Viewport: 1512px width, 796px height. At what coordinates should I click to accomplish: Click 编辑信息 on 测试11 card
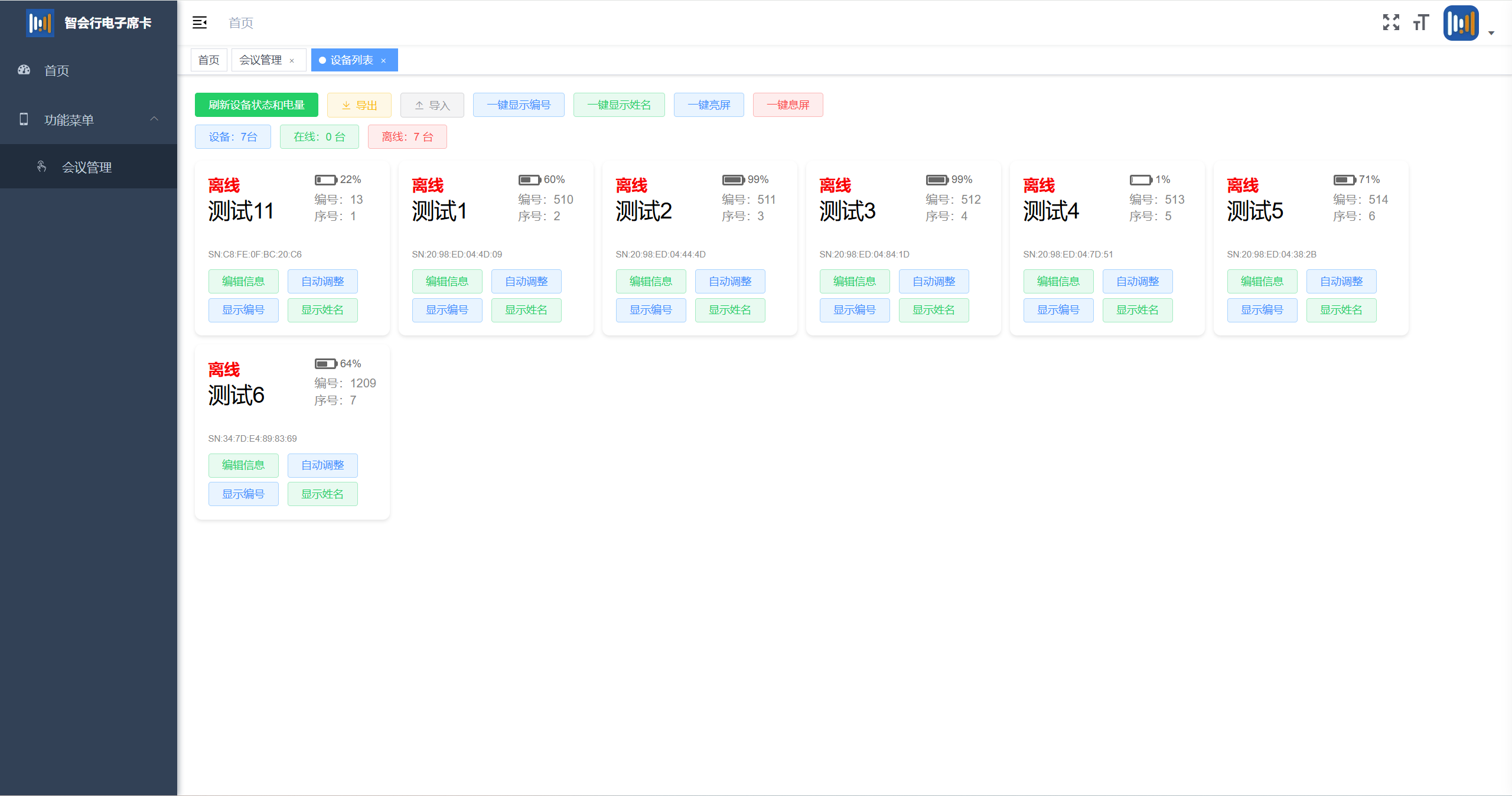pyautogui.click(x=243, y=282)
